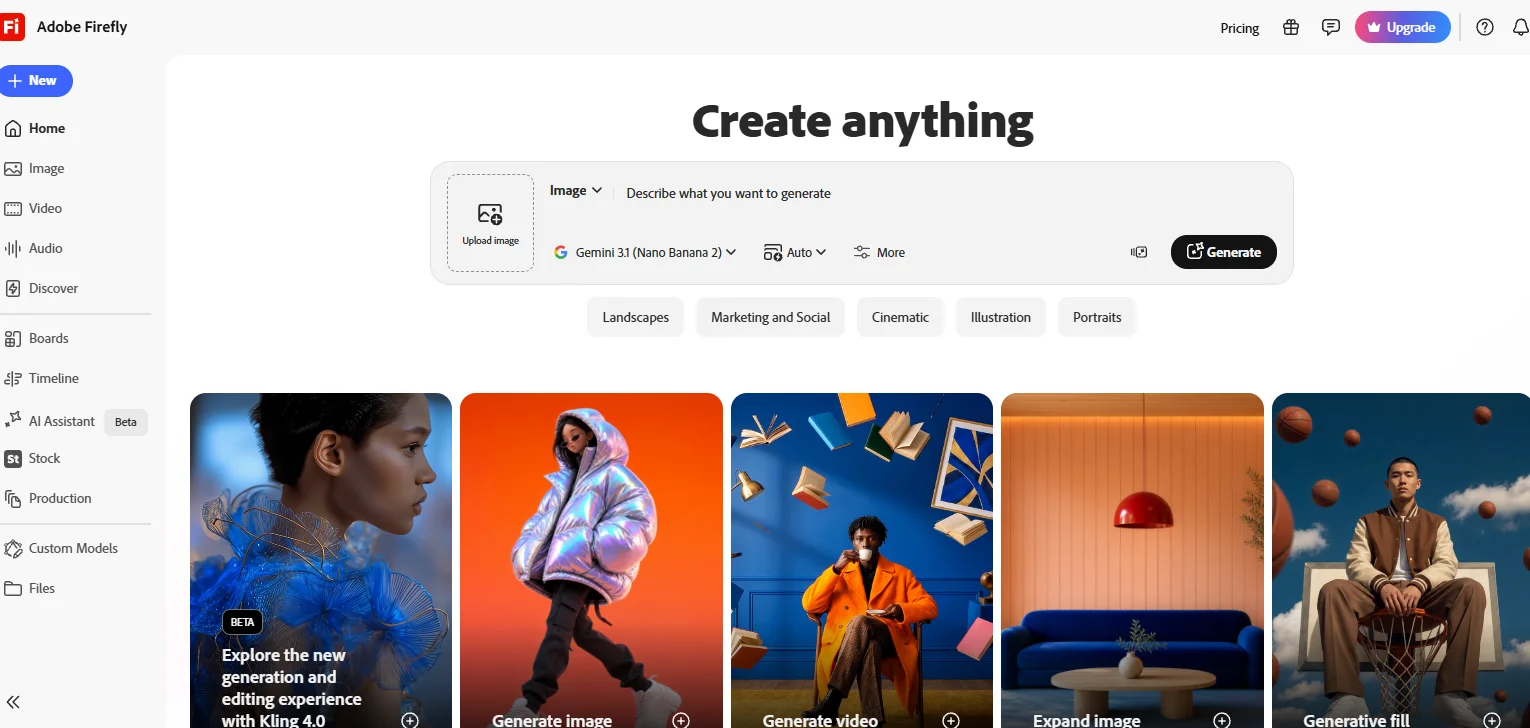Viewport: 1530px width, 728px height.
Task: Click the Boards icon in sidebar
Action: click(x=13, y=339)
